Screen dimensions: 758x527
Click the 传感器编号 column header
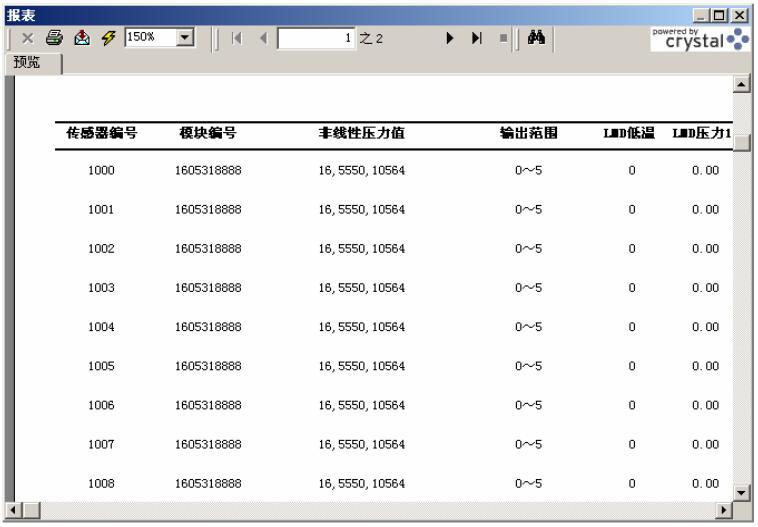pyautogui.click(x=101, y=134)
